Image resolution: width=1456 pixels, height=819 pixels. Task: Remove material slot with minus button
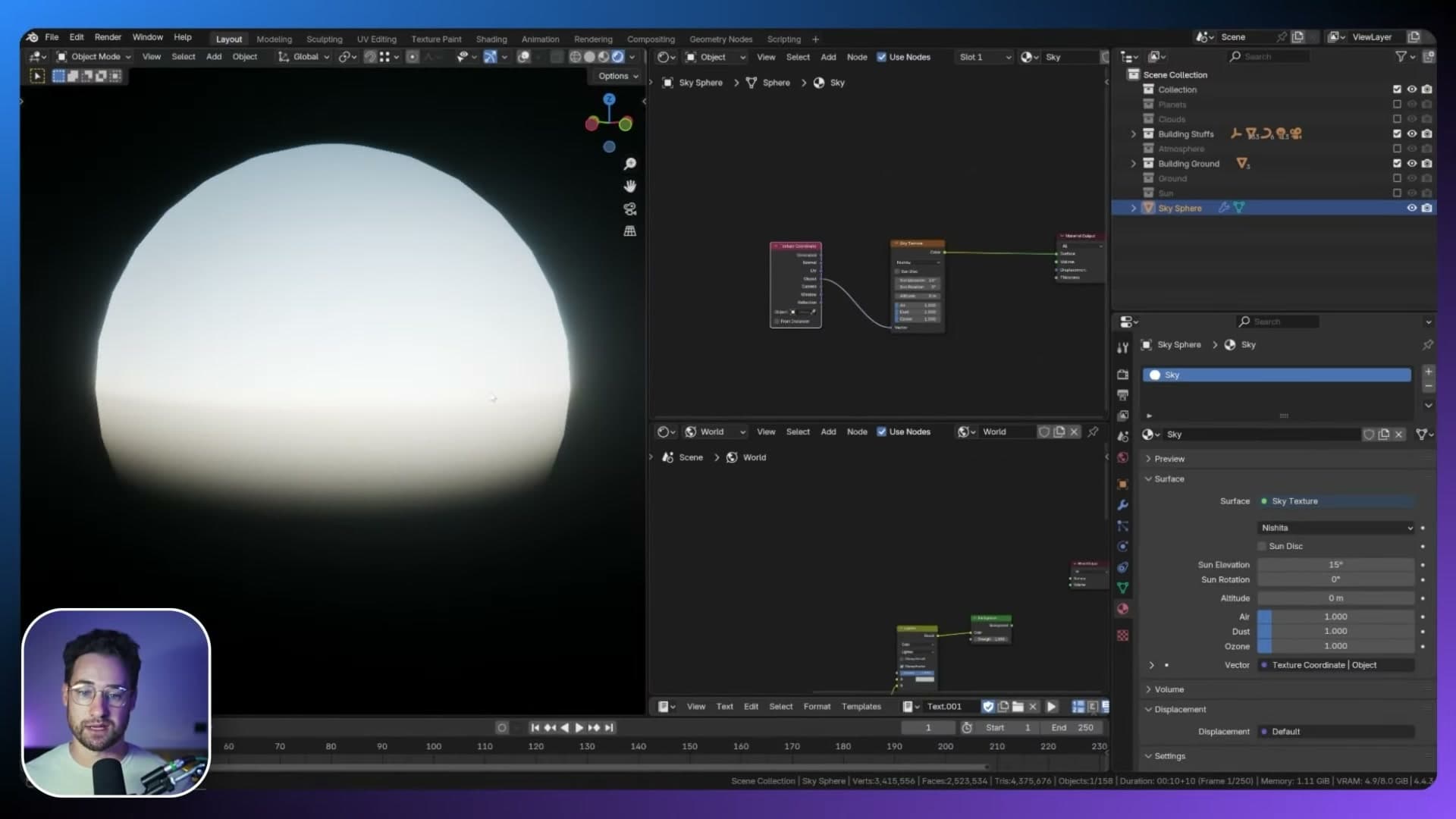[x=1429, y=386]
